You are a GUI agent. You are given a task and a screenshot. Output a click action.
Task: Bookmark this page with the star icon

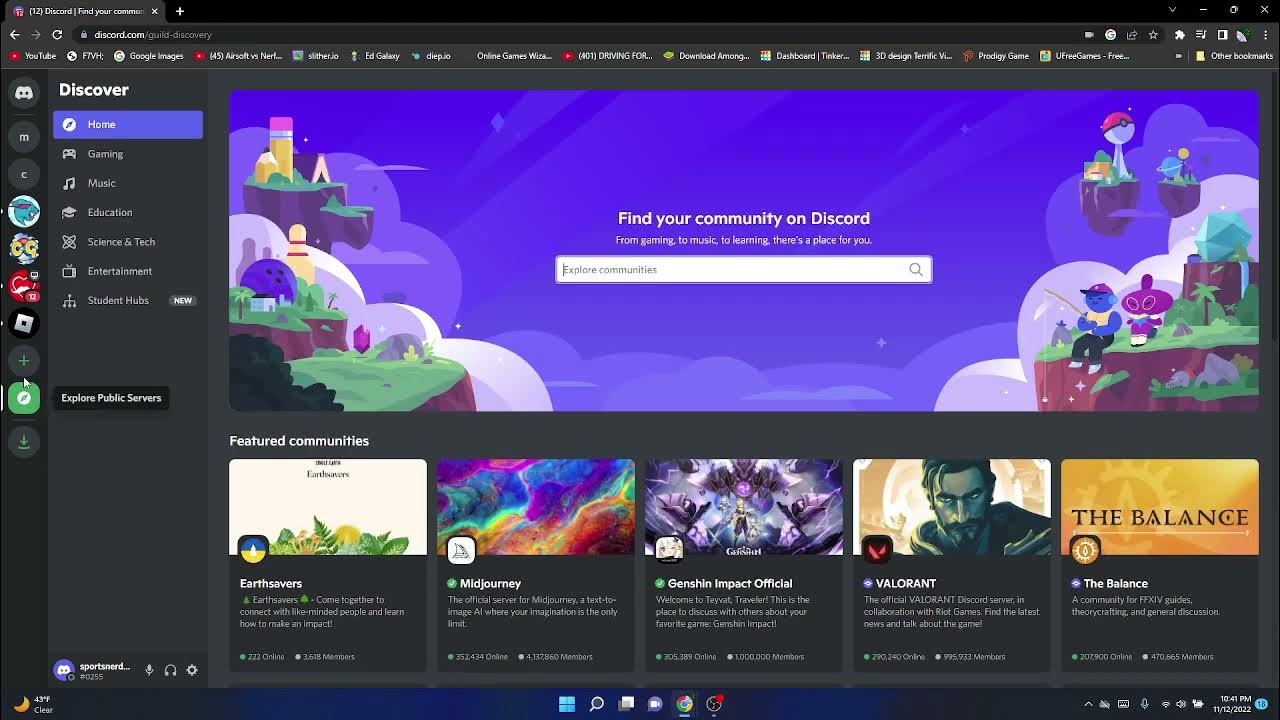tap(1153, 34)
